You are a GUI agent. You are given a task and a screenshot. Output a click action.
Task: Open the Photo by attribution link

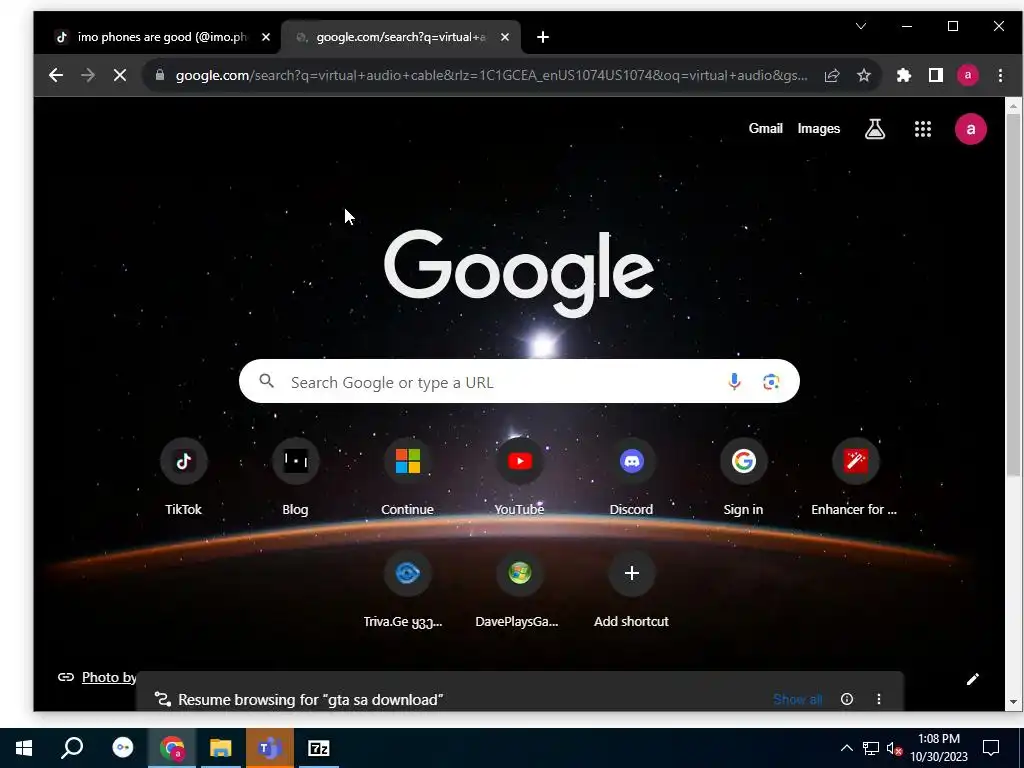pos(108,677)
